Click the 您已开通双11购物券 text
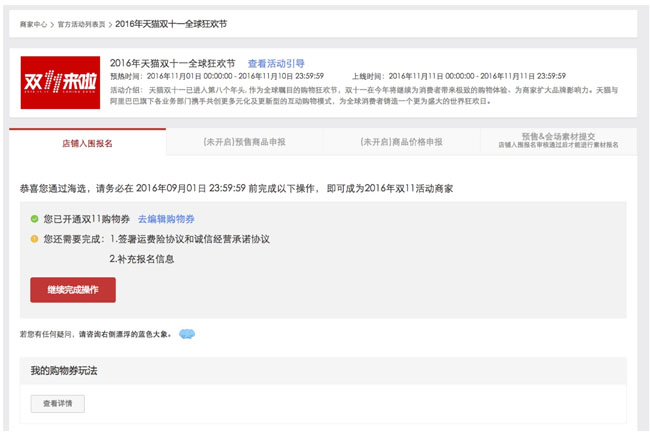 [87, 219]
